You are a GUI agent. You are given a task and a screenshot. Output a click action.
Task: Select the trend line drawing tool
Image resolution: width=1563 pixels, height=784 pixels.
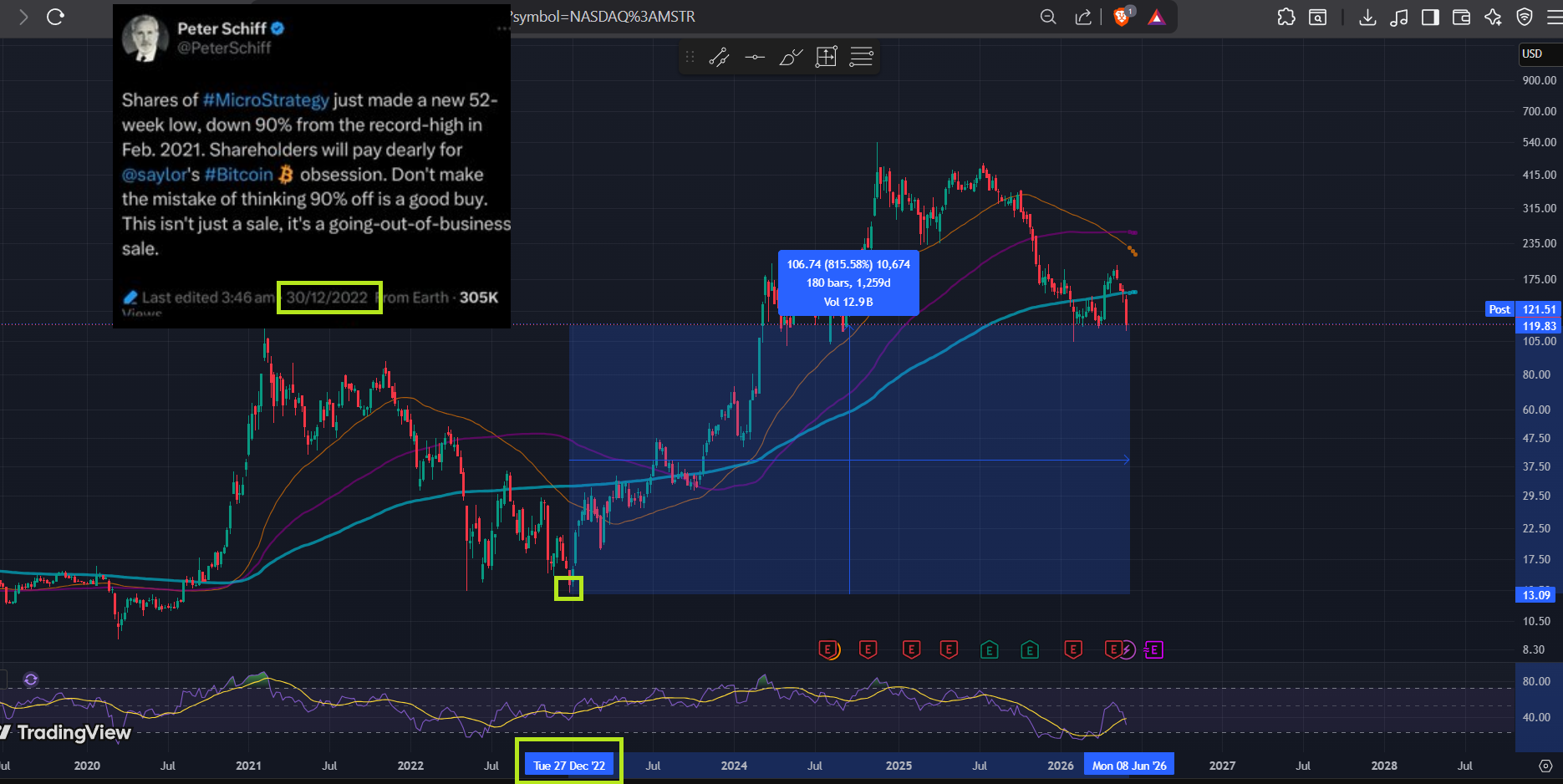click(x=720, y=57)
